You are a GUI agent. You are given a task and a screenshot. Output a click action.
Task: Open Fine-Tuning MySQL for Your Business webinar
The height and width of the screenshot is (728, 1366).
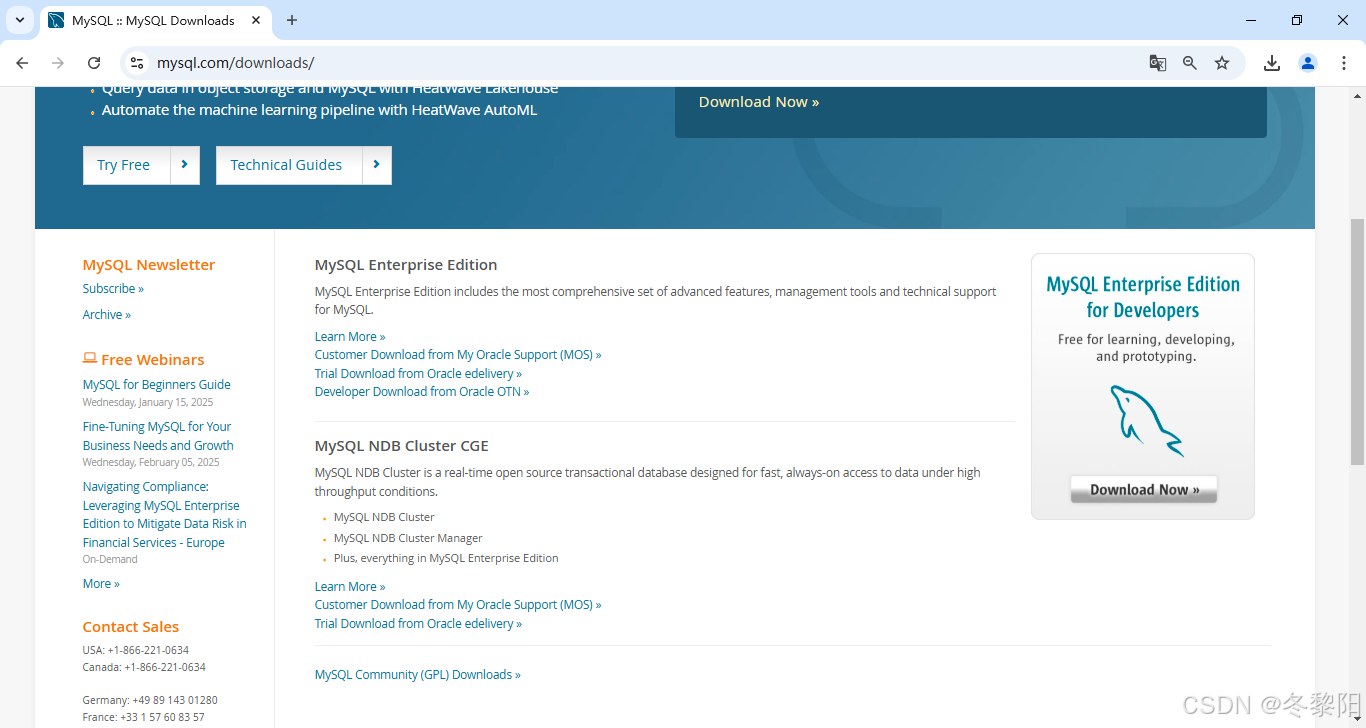(158, 436)
